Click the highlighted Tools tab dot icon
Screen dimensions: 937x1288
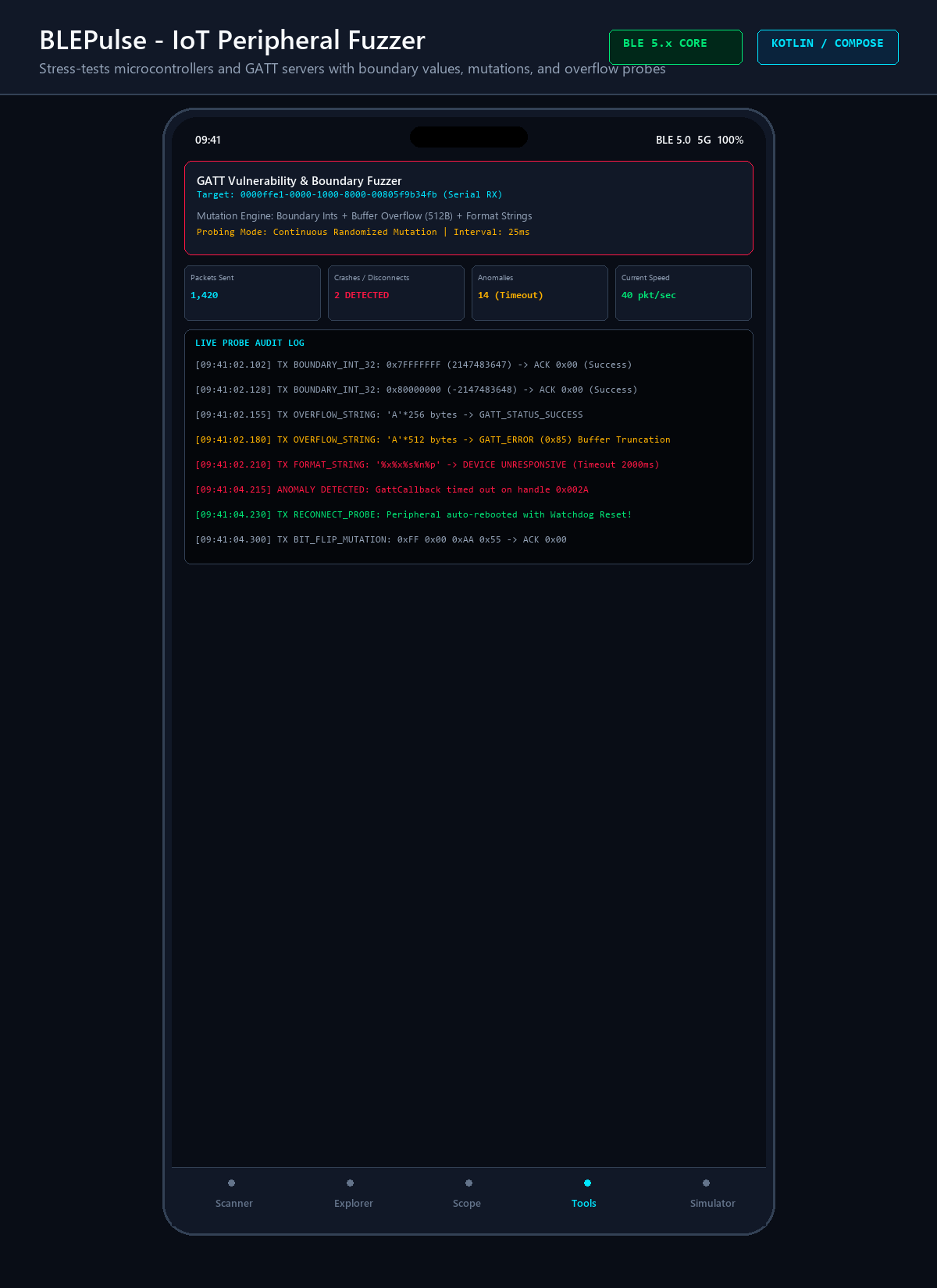587,1183
